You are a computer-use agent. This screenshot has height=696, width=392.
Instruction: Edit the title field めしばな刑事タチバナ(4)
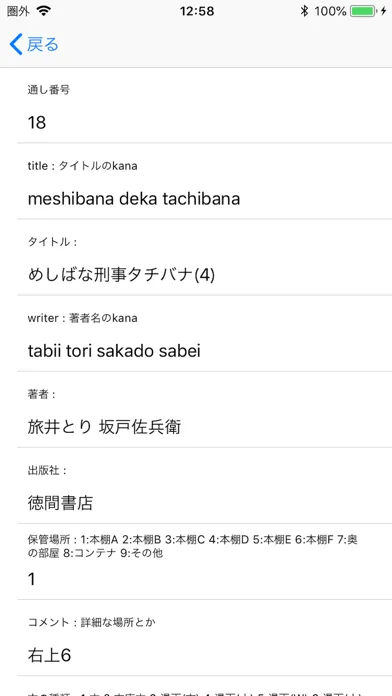pos(205,275)
